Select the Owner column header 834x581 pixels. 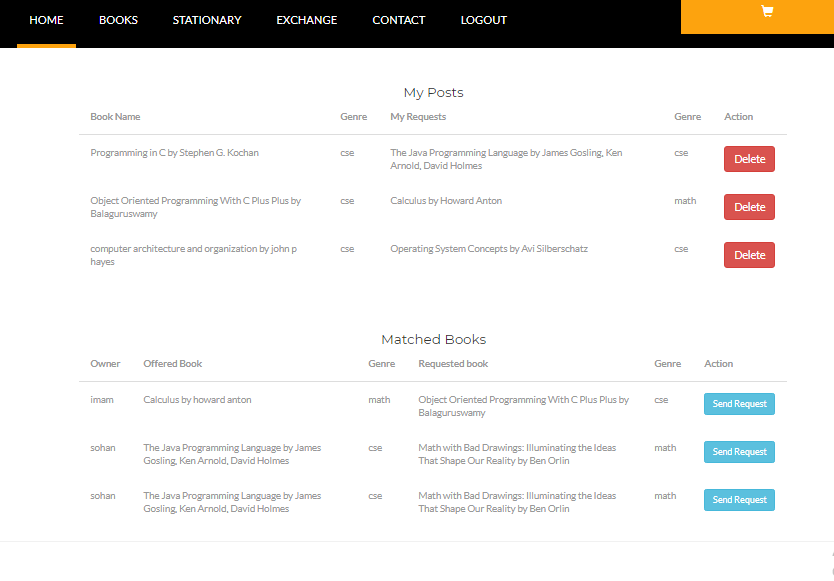(x=105, y=363)
